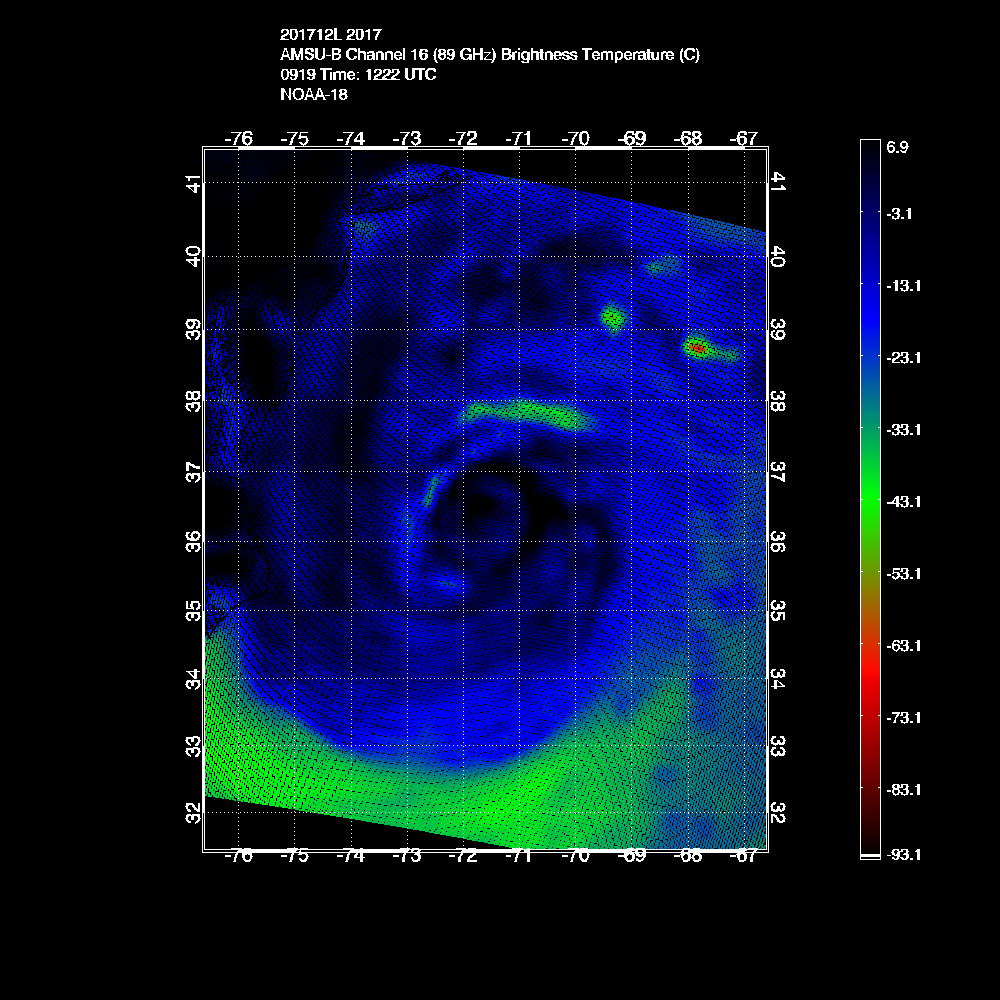This screenshot has width=1000, height=1000.
Task: Click the "-33.1" colorbar label
Action: pyautogui.click(x=904, y=430)
